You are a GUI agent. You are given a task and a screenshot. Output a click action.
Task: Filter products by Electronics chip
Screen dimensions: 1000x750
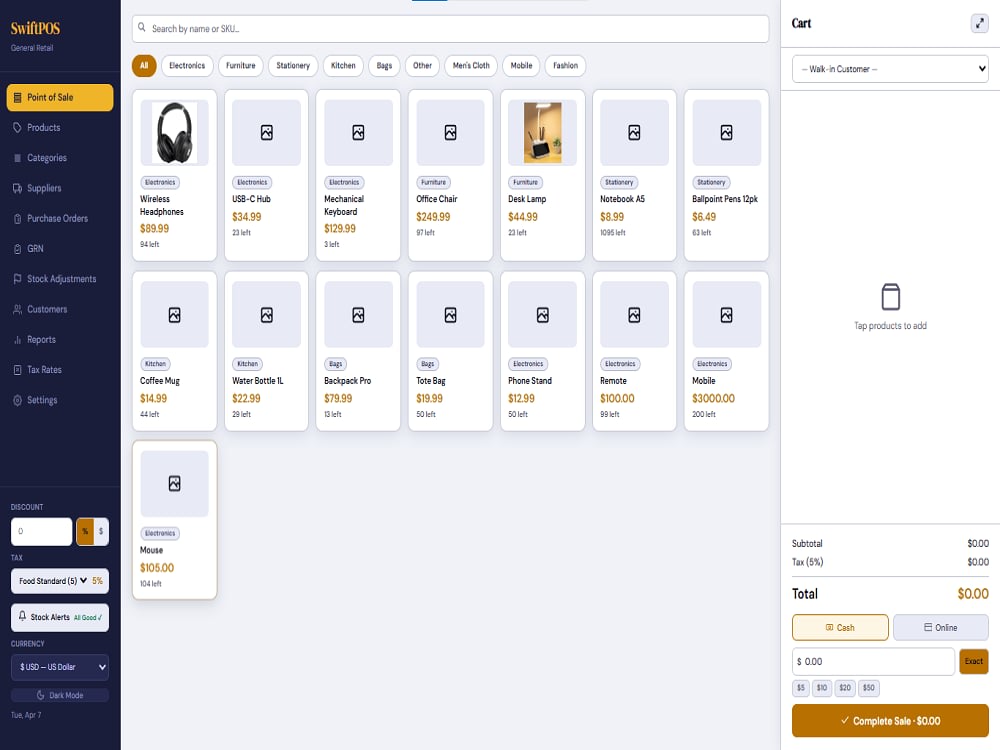tap(187, 66)
